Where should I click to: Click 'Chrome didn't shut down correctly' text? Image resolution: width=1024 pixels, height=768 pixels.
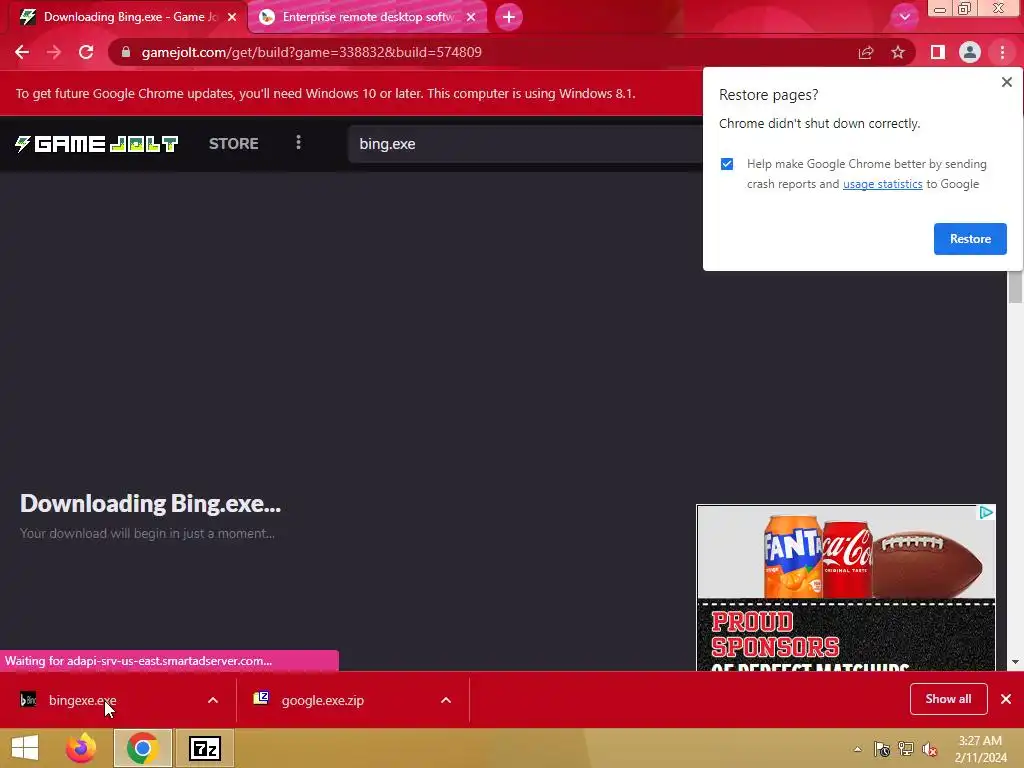pos(819,123)
